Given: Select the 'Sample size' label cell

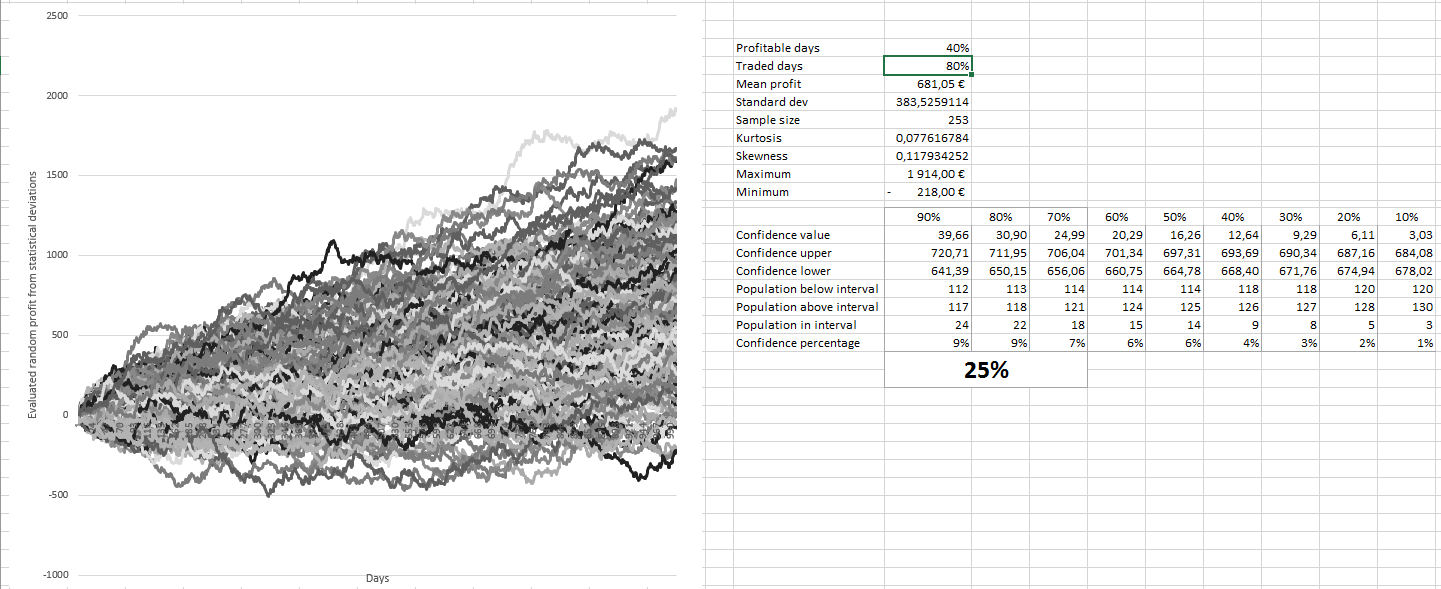Looking at the screenshot, I should click(x=808, y=120).
